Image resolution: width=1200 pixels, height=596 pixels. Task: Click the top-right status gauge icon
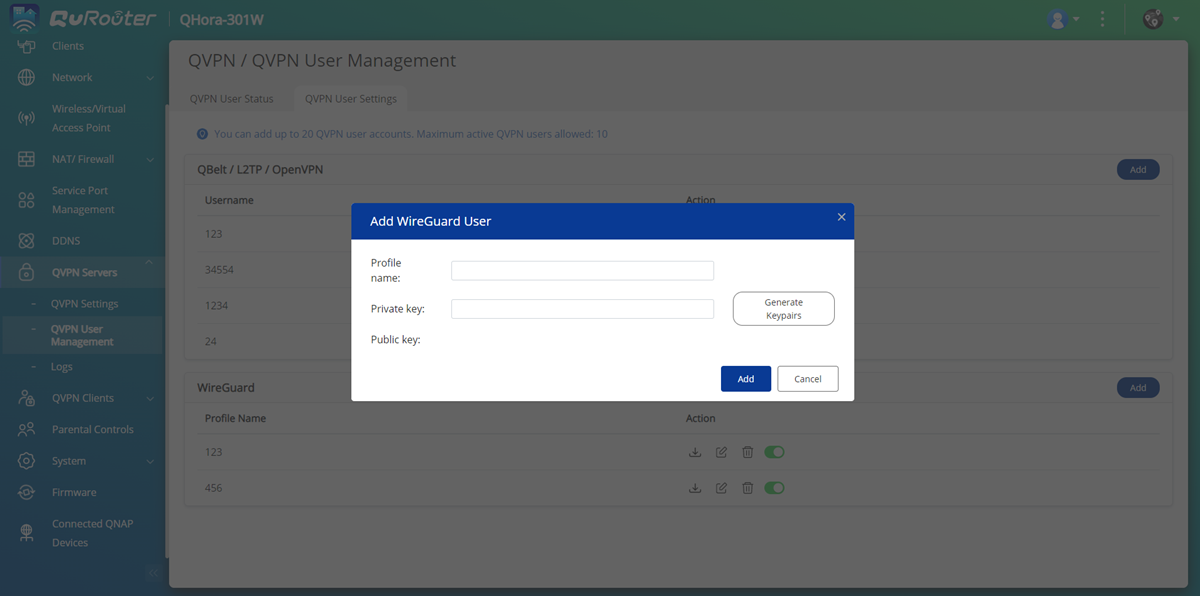pyautogui.click(x=1152, y=19)
